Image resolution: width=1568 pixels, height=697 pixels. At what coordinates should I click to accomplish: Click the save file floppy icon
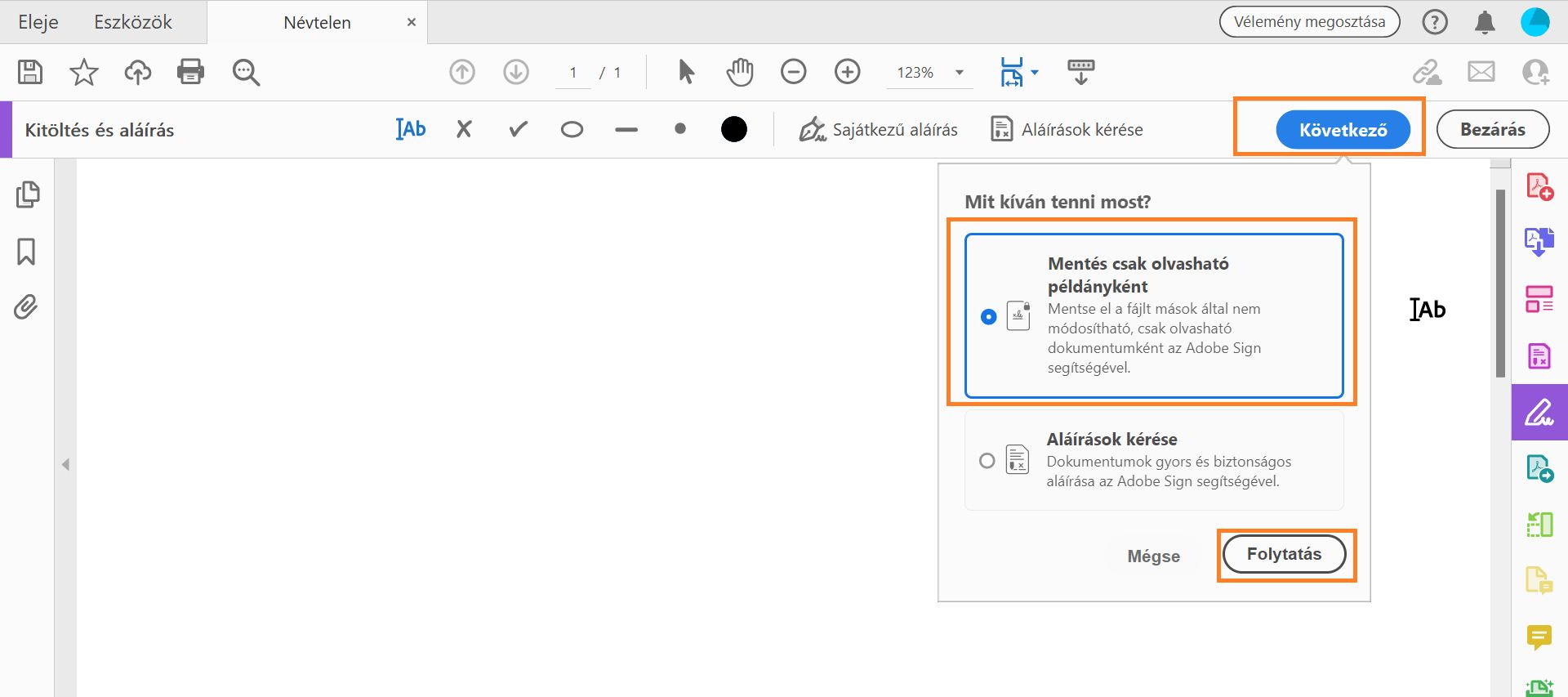(30, 72)
